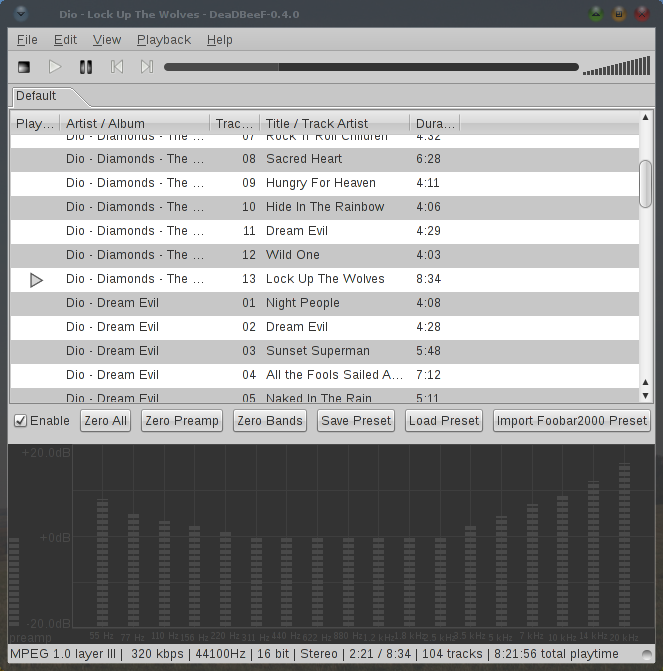Image resolution: width=663 pixels, height=671 pixels.
Task: Open the Help menu
Action: [x=220, y=40]
